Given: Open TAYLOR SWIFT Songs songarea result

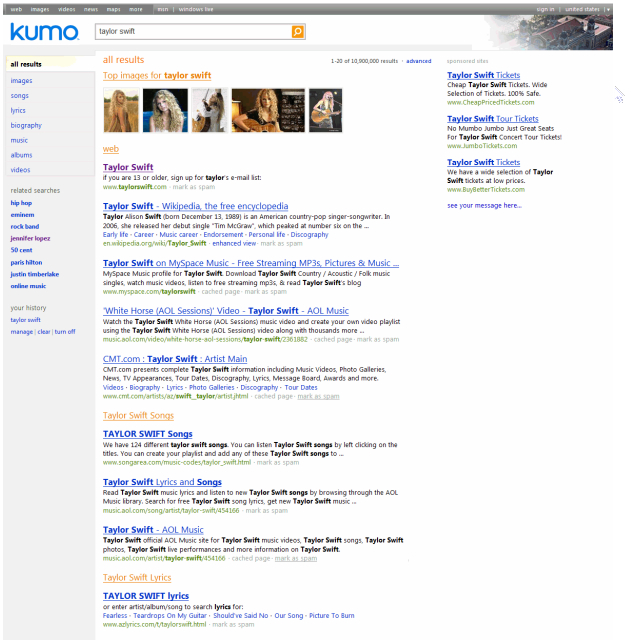Looking at the screenshot, I should (147, 434).
